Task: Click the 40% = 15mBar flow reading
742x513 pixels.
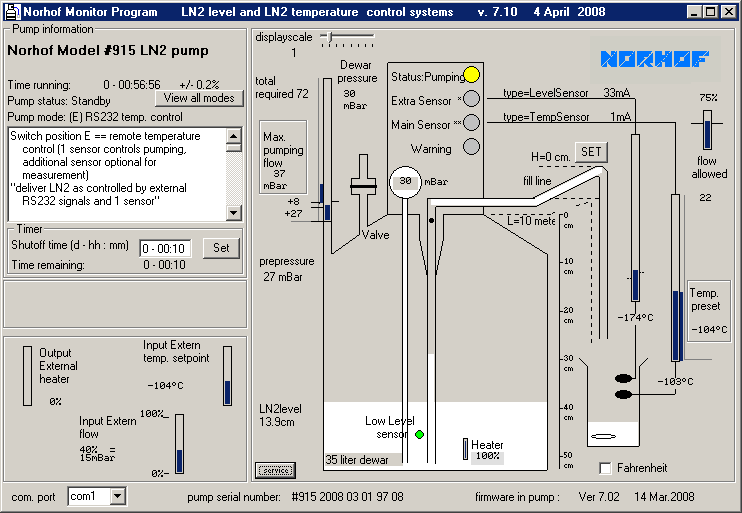Action: tap(97, 453)
